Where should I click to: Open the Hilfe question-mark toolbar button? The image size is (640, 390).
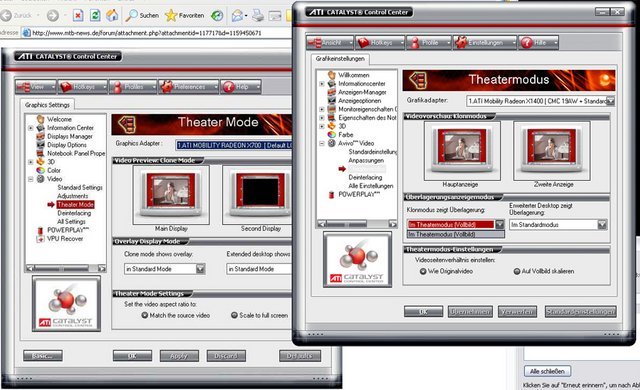(x=538, y=42)
